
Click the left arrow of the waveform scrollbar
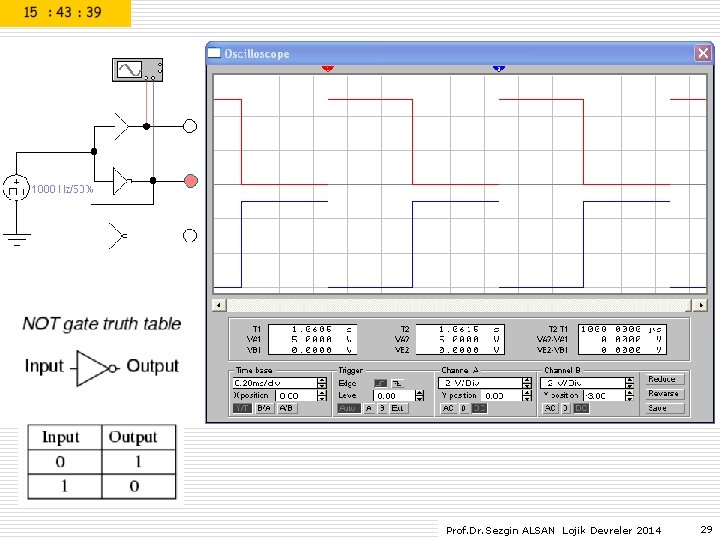219,305
